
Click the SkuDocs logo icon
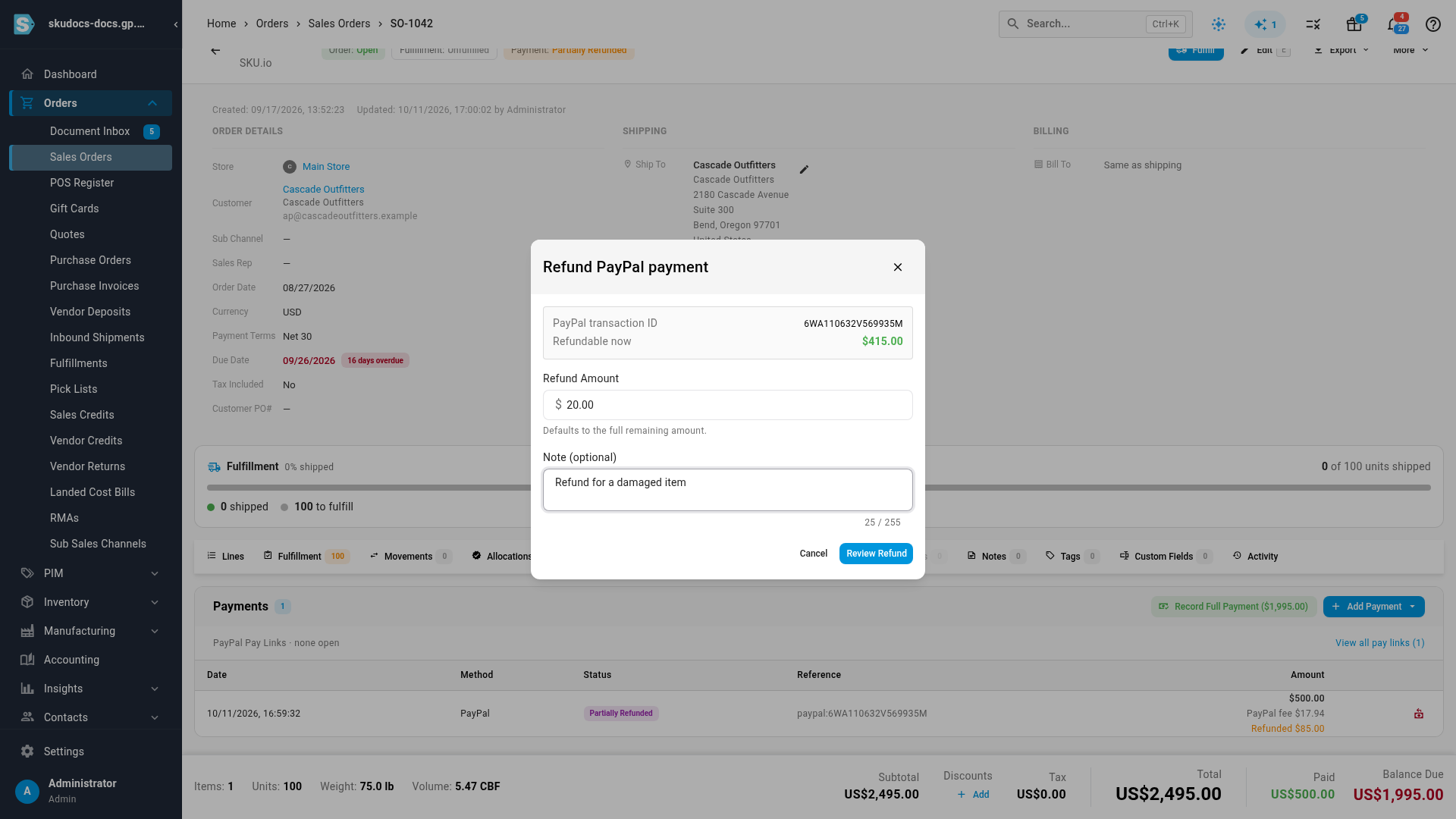pos(24,24)
